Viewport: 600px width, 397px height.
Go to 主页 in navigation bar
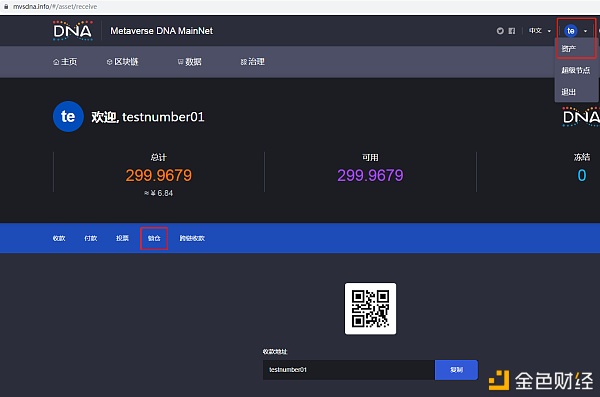65,62
